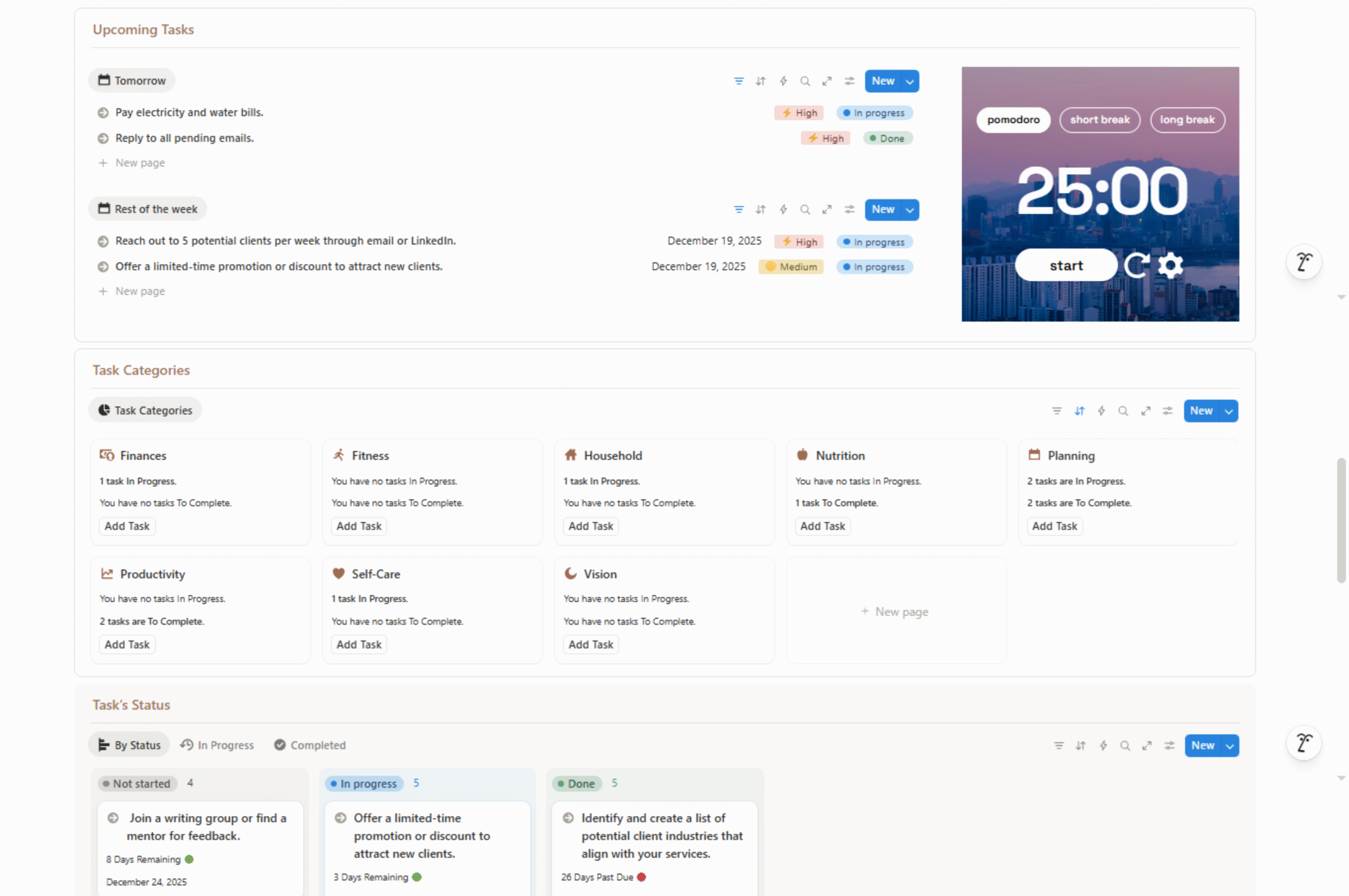Expand the New dropdown arrow in Task's Status
The width and height of the screenshot is (1349, 896).
click(1229, 746)
